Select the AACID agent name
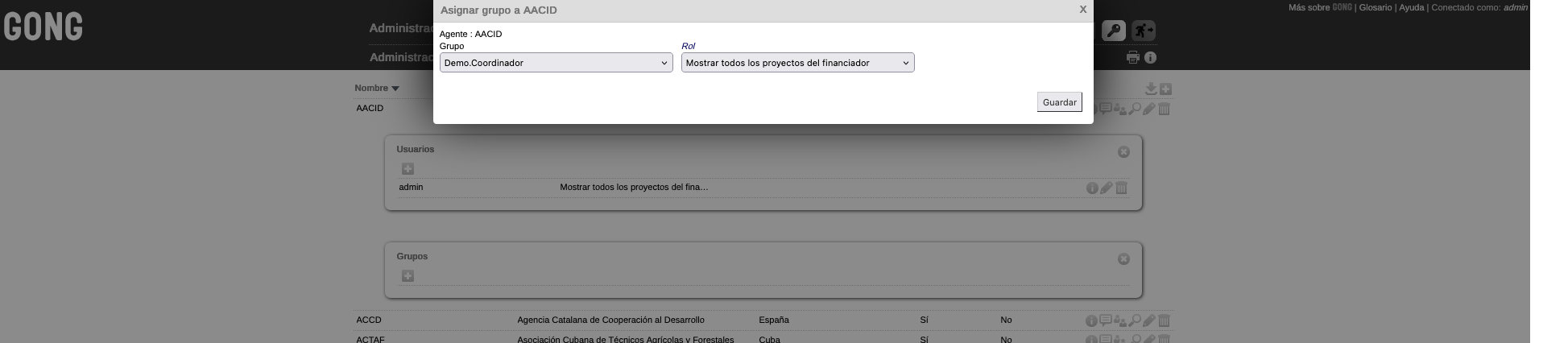 (x=370, y=108)
